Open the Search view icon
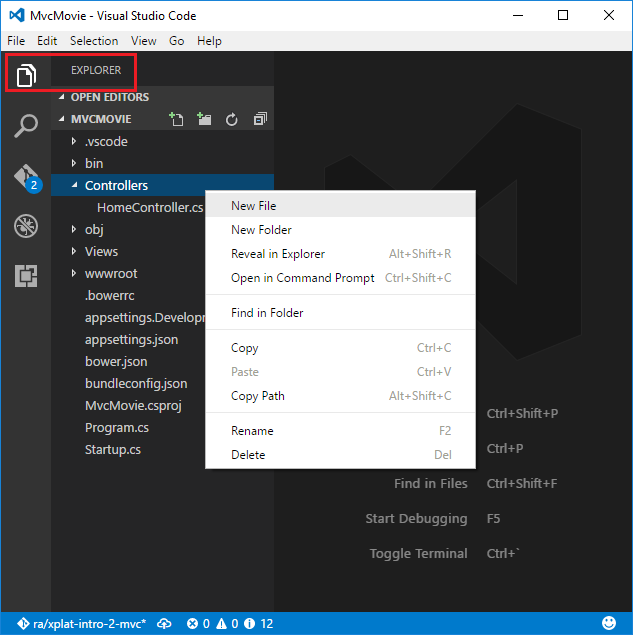 pyautogui.click(x=26, y=126)
